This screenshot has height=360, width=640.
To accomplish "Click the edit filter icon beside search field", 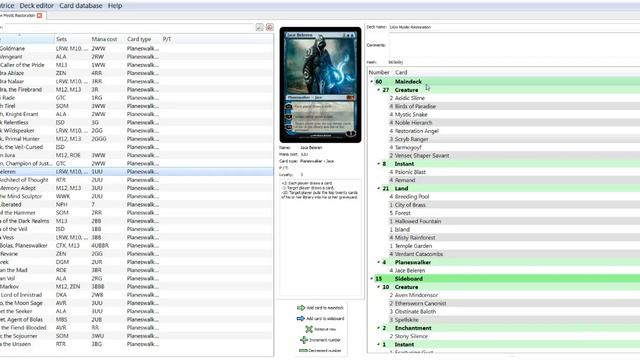I will coord(260,27).
